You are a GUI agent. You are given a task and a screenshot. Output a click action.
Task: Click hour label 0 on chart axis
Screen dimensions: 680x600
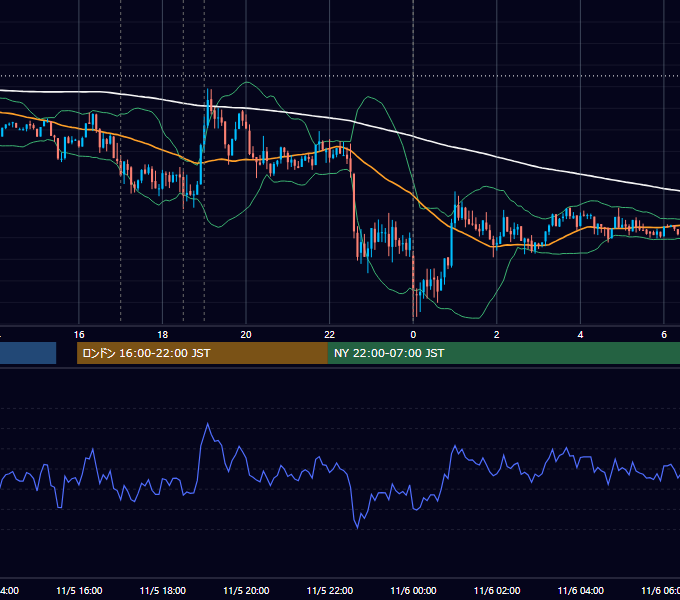coord(413,334)
